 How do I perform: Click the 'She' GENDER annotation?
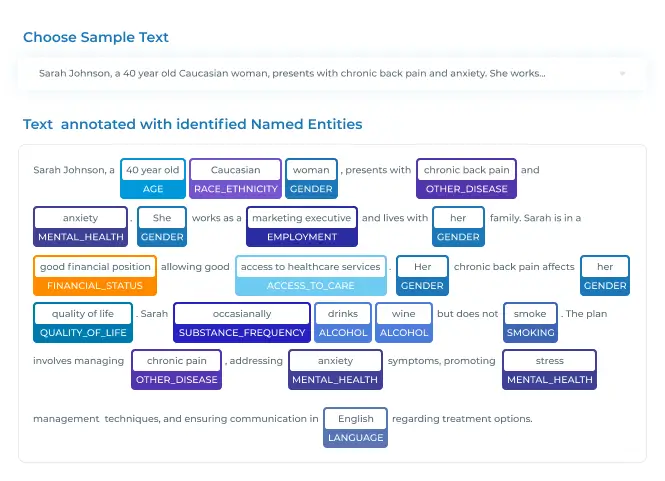pos(162,227)
